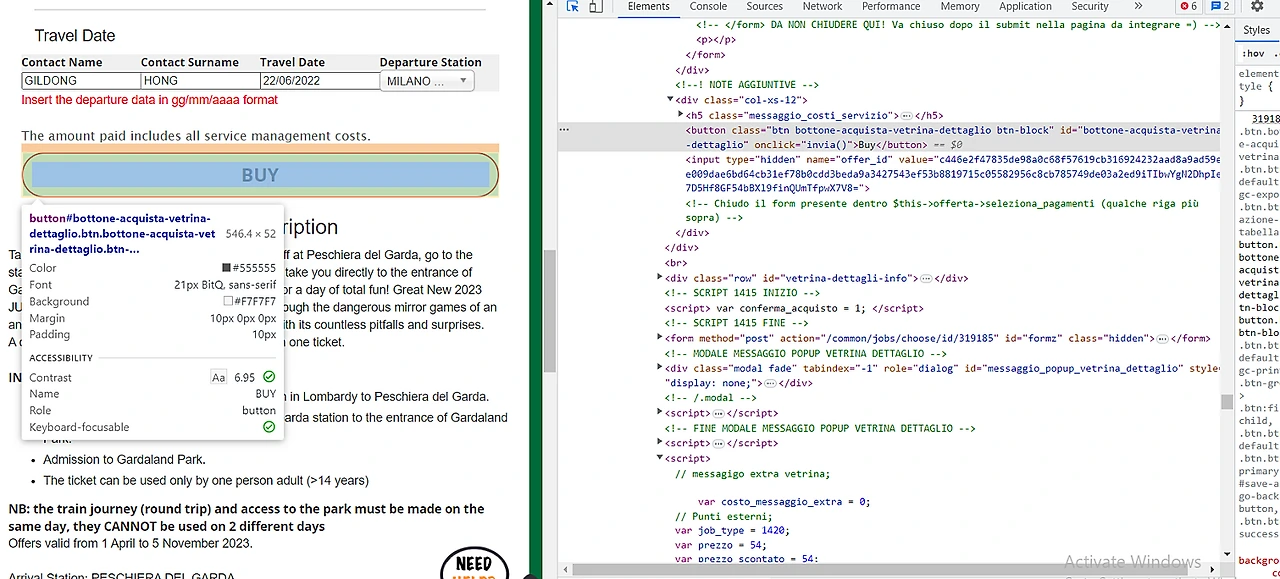Click the BUY button on page
The image size is (1280, 579).
[x=260, y=175]
